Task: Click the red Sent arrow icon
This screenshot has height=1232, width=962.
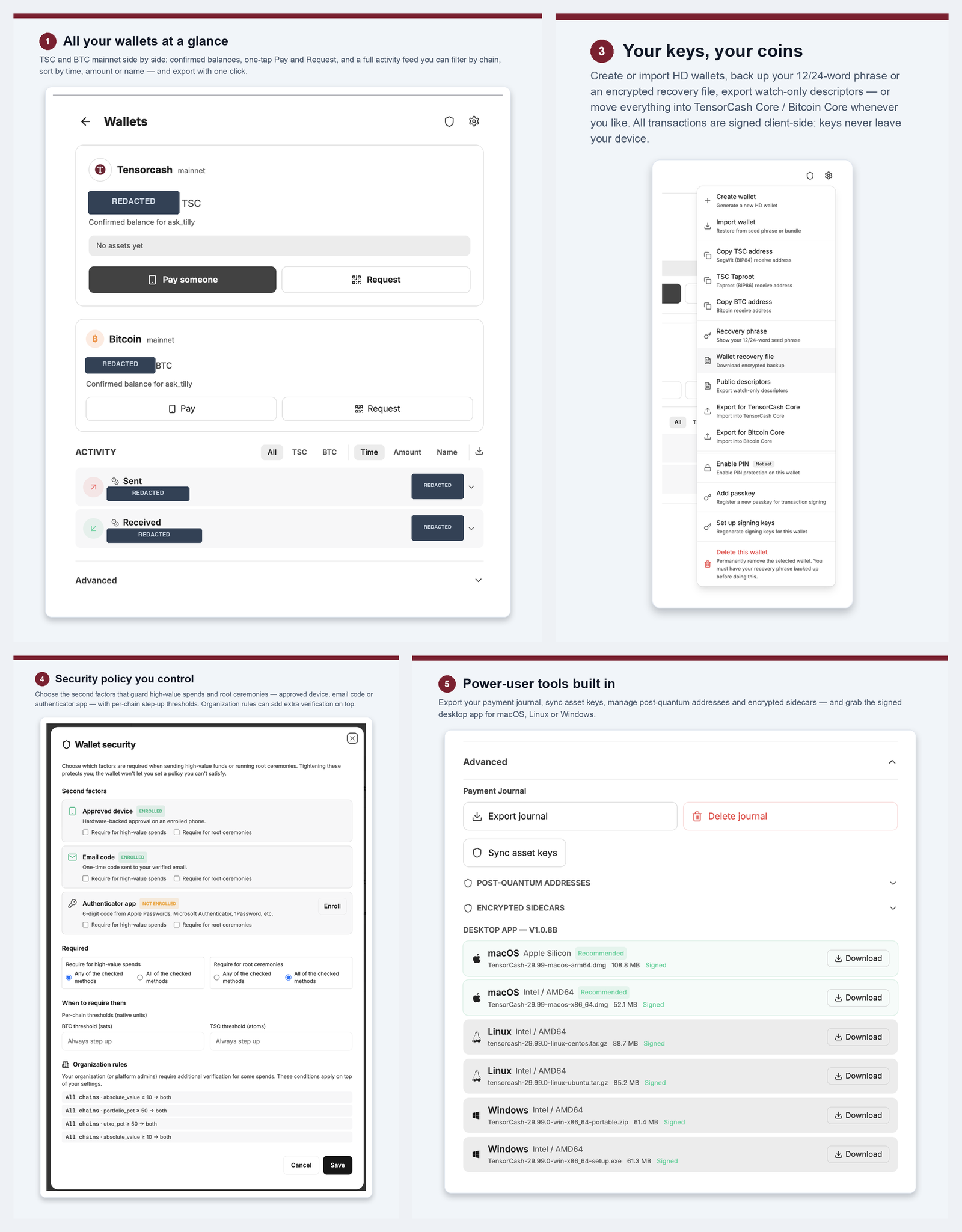Action: [93, 487]
